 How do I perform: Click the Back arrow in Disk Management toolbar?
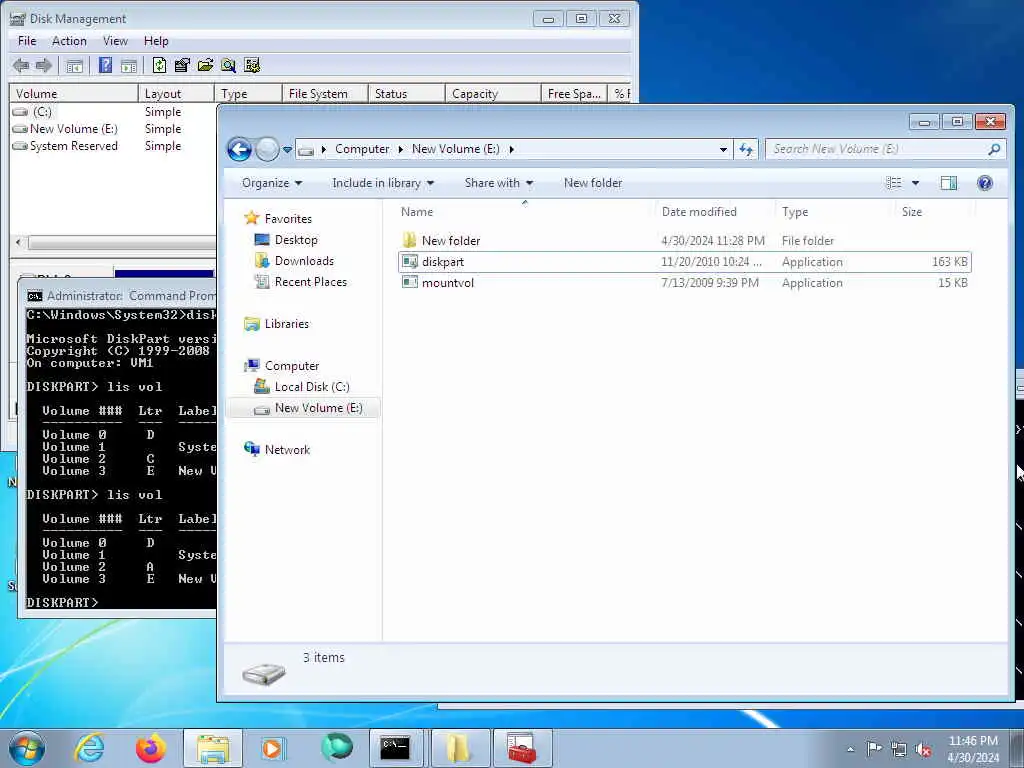[x=21, y=65]
